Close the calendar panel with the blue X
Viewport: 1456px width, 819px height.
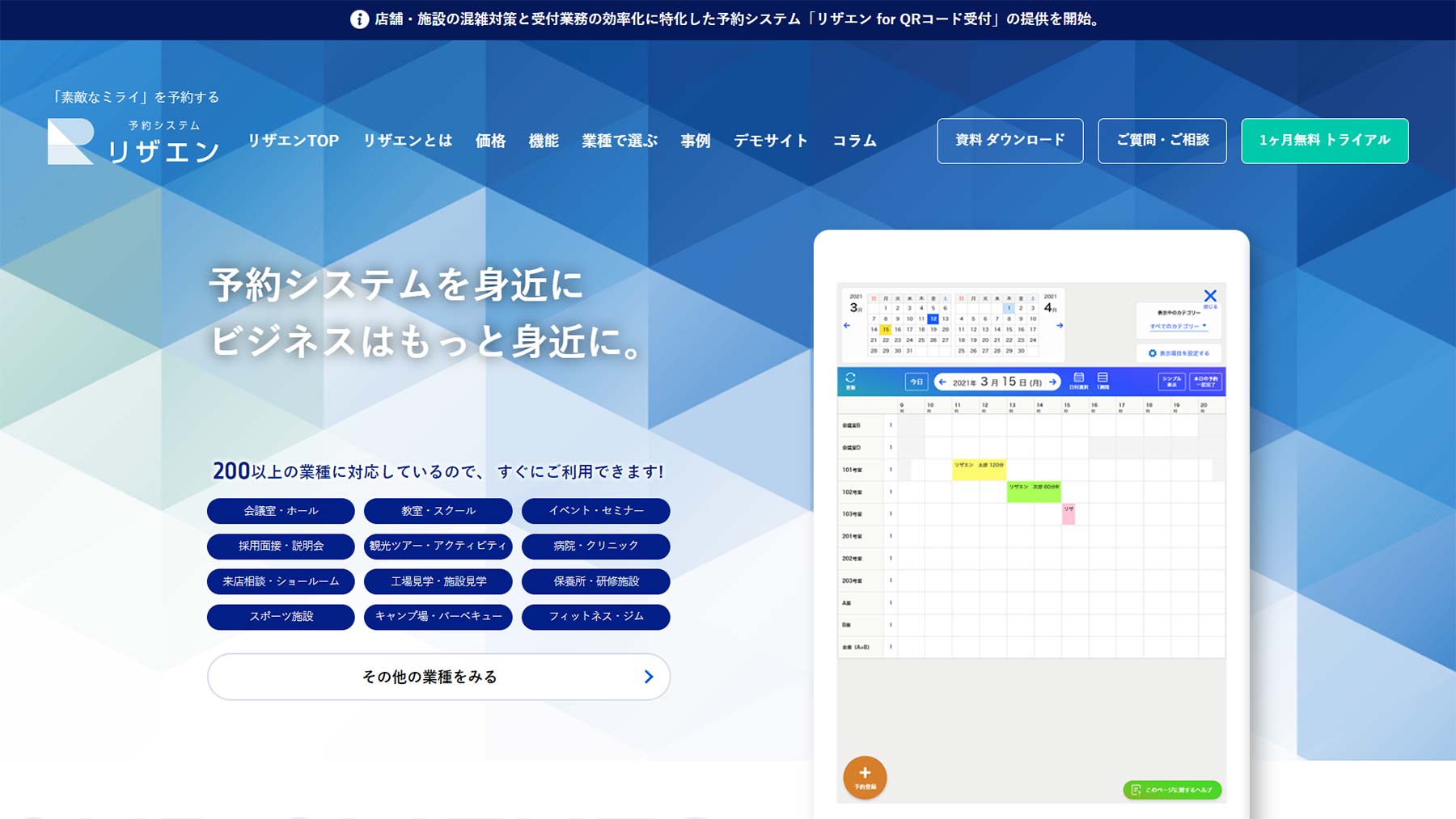click(x=1210, y=296)
